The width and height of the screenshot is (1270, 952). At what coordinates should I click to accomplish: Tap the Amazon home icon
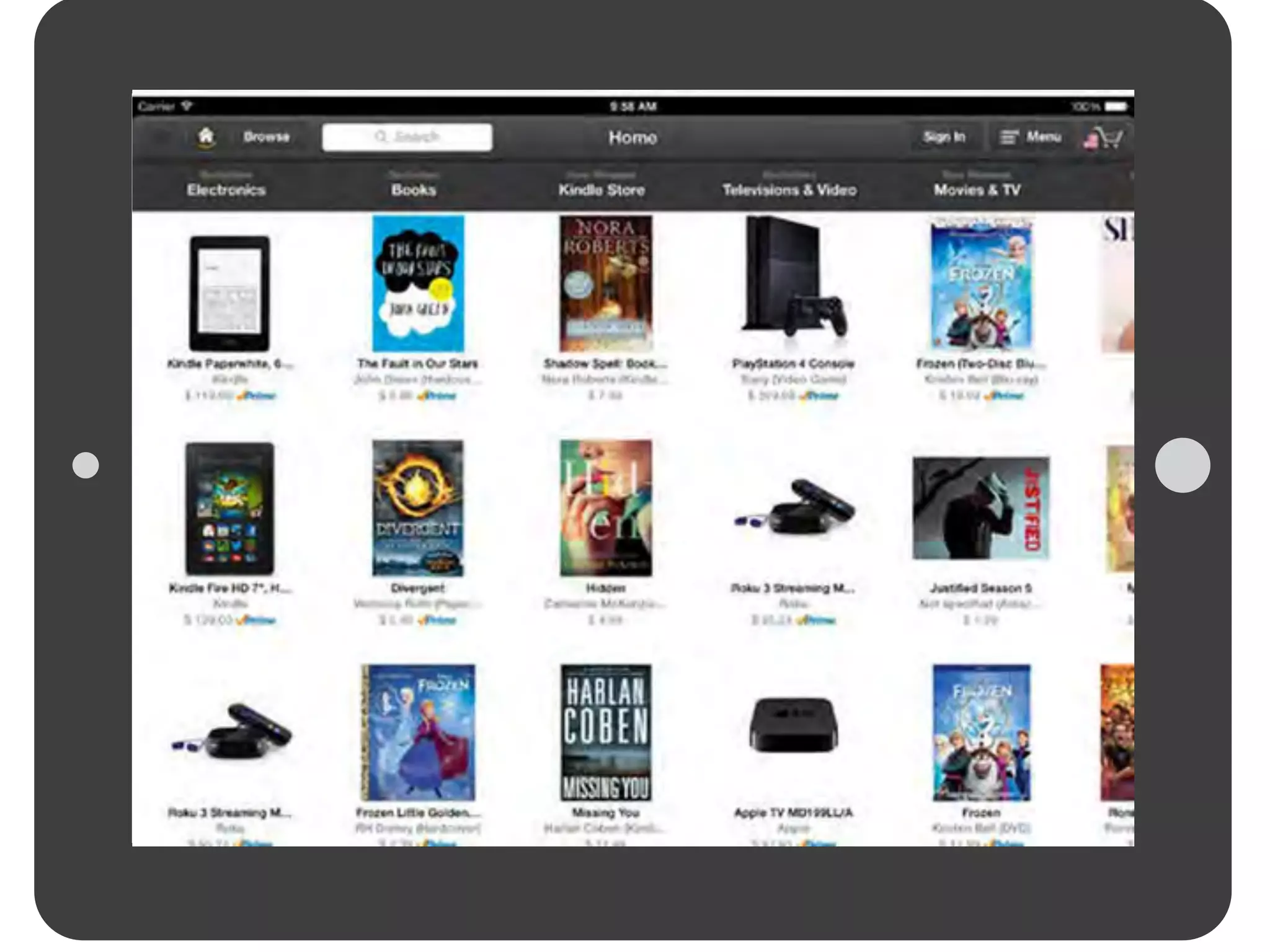pyautogui.click(x=206, y=136)
